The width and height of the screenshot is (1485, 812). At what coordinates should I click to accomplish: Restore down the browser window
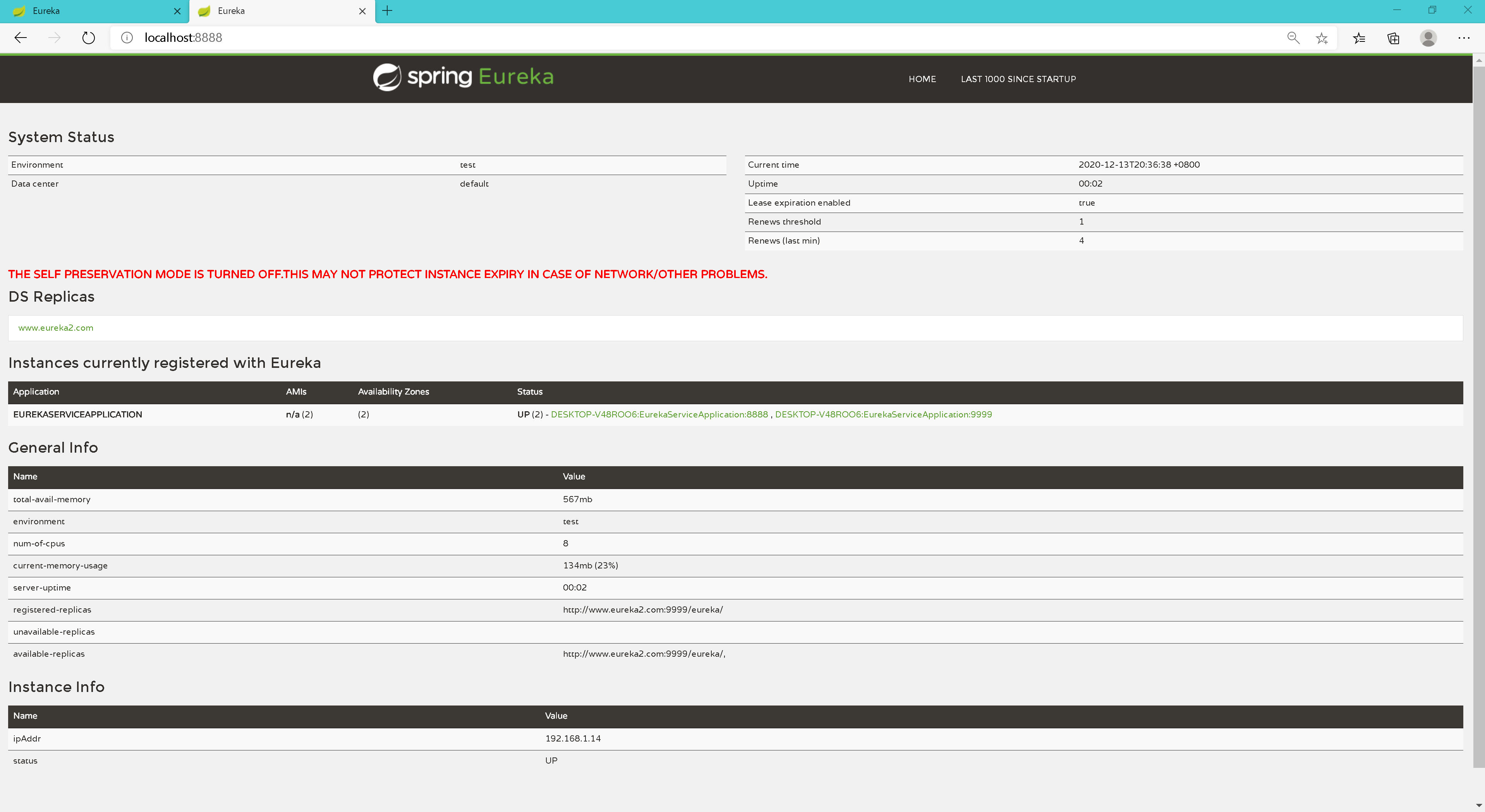1432,10
